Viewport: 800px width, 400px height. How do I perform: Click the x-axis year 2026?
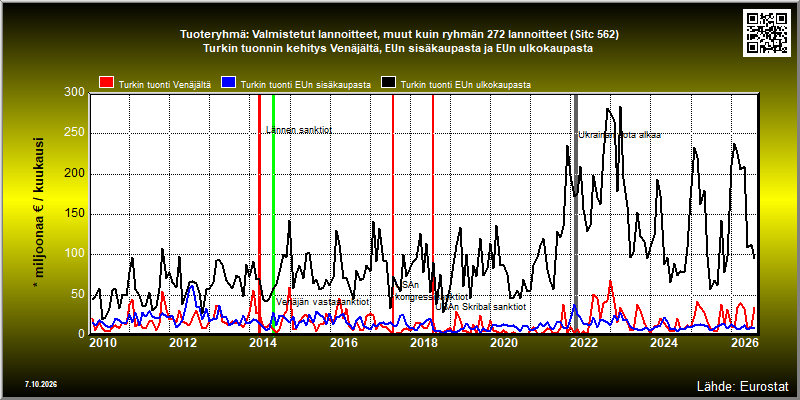point(744,342)
